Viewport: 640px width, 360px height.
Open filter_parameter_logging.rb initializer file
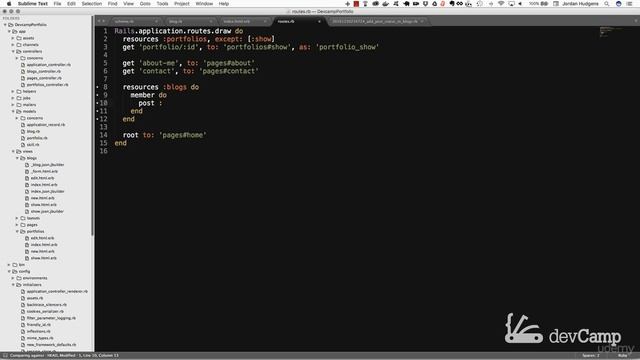51,318
